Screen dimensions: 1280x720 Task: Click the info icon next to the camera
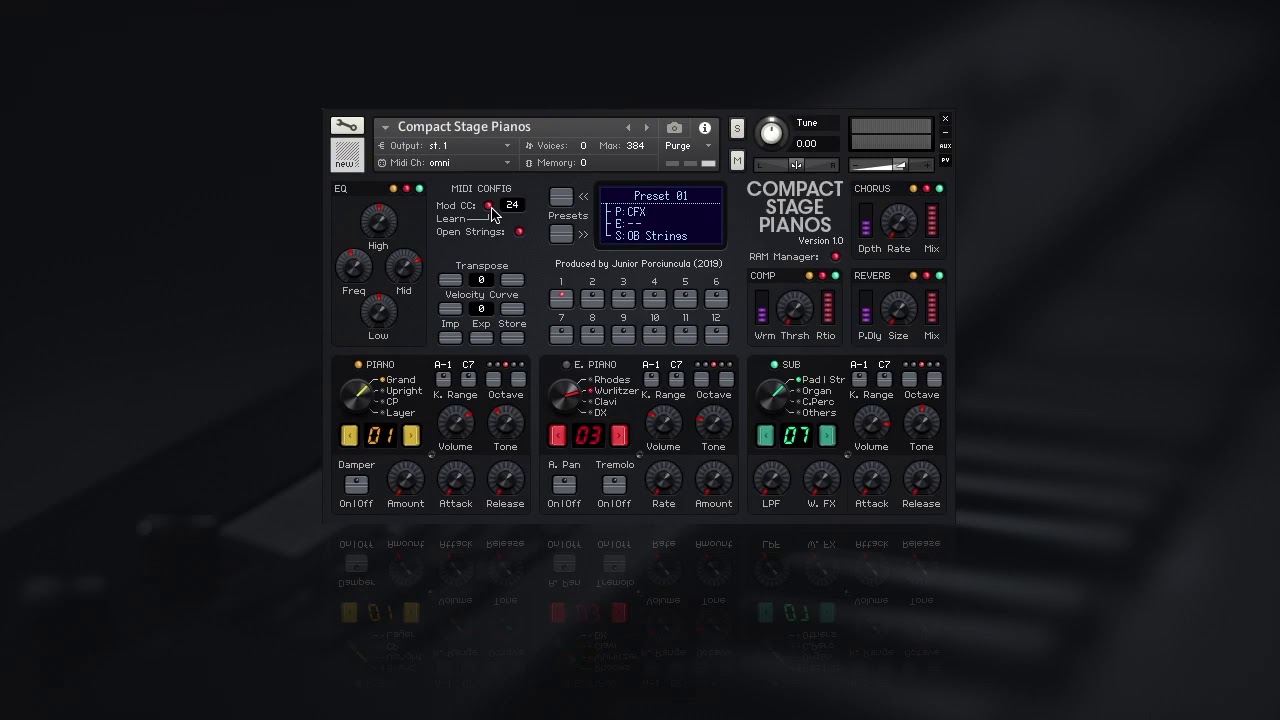tap(705, 128)
